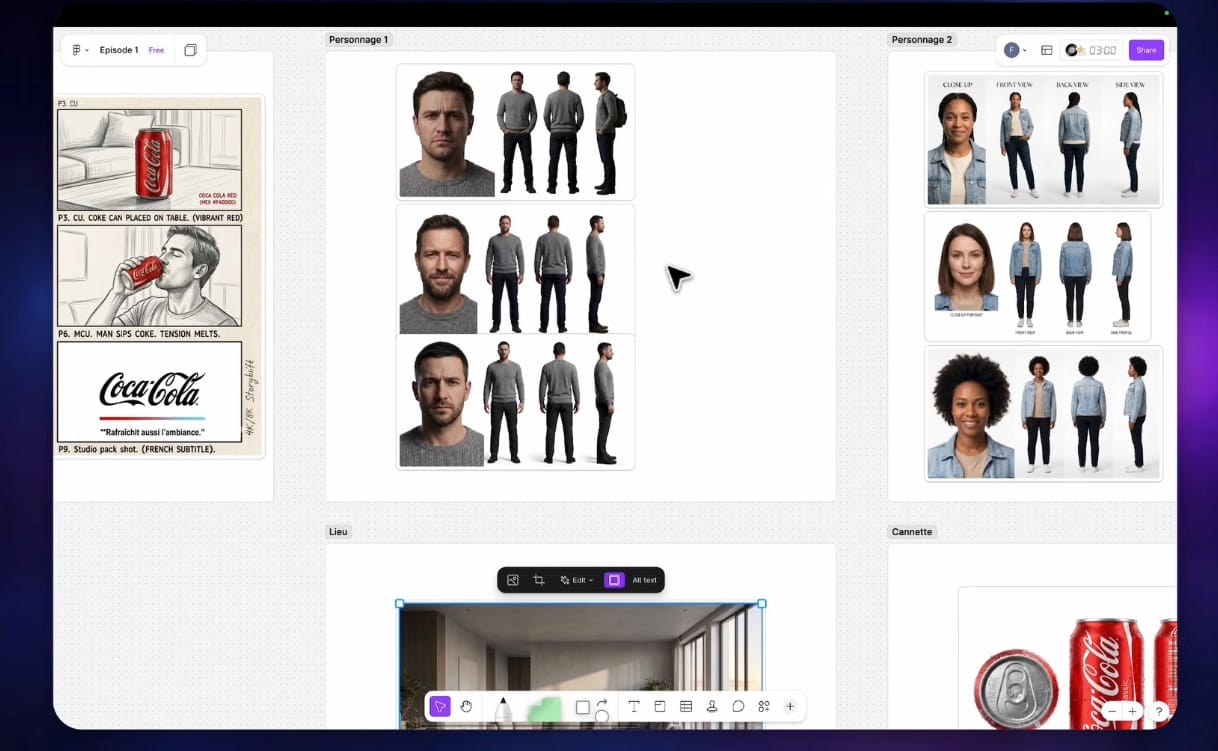This screenshot has width=1218, height=751.
Task: Zoom in with plus button
Action: pyautogui.click(x=1132, y=711)
